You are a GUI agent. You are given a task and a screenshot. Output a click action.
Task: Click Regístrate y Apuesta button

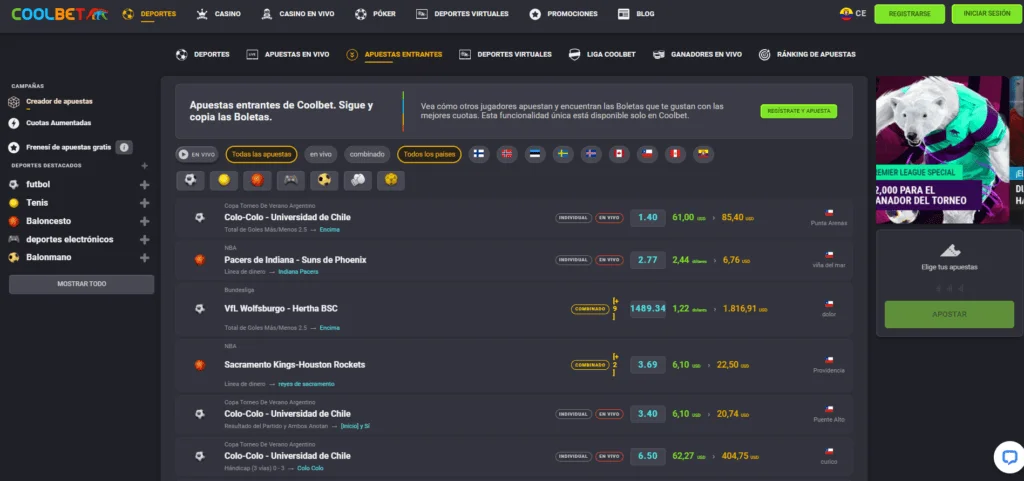[x=799, y=111]
